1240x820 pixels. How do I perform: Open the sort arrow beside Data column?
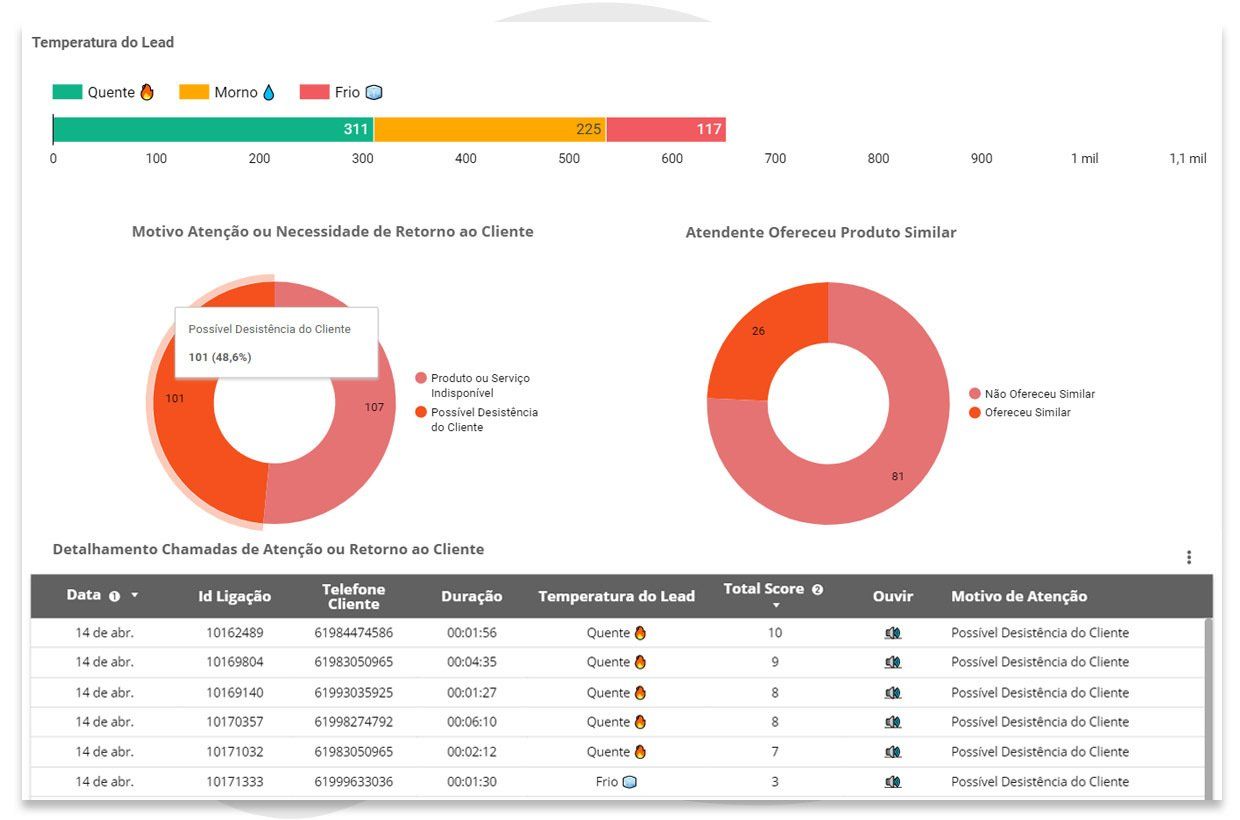pyautogui.click(x=134, y=595)
